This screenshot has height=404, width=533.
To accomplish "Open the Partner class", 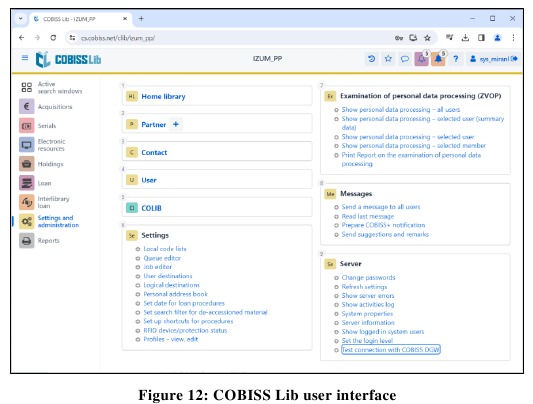I will click(154, 125).
